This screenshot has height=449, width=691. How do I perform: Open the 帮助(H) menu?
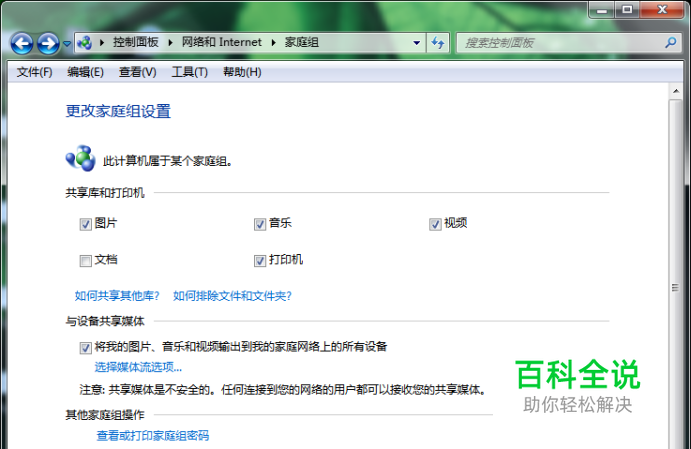tap(242, 72)
